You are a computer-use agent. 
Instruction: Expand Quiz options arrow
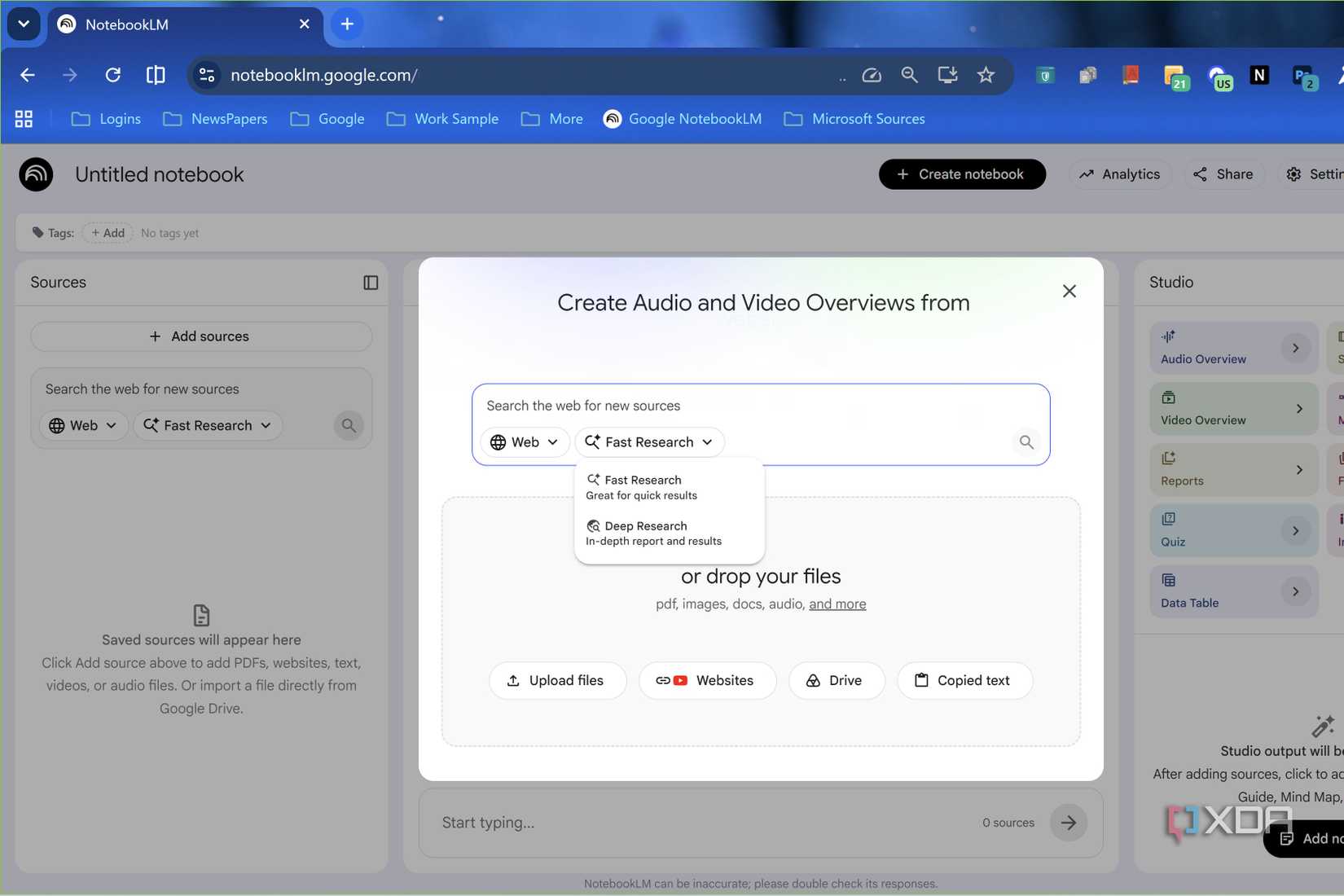[x=1295, y=531]
